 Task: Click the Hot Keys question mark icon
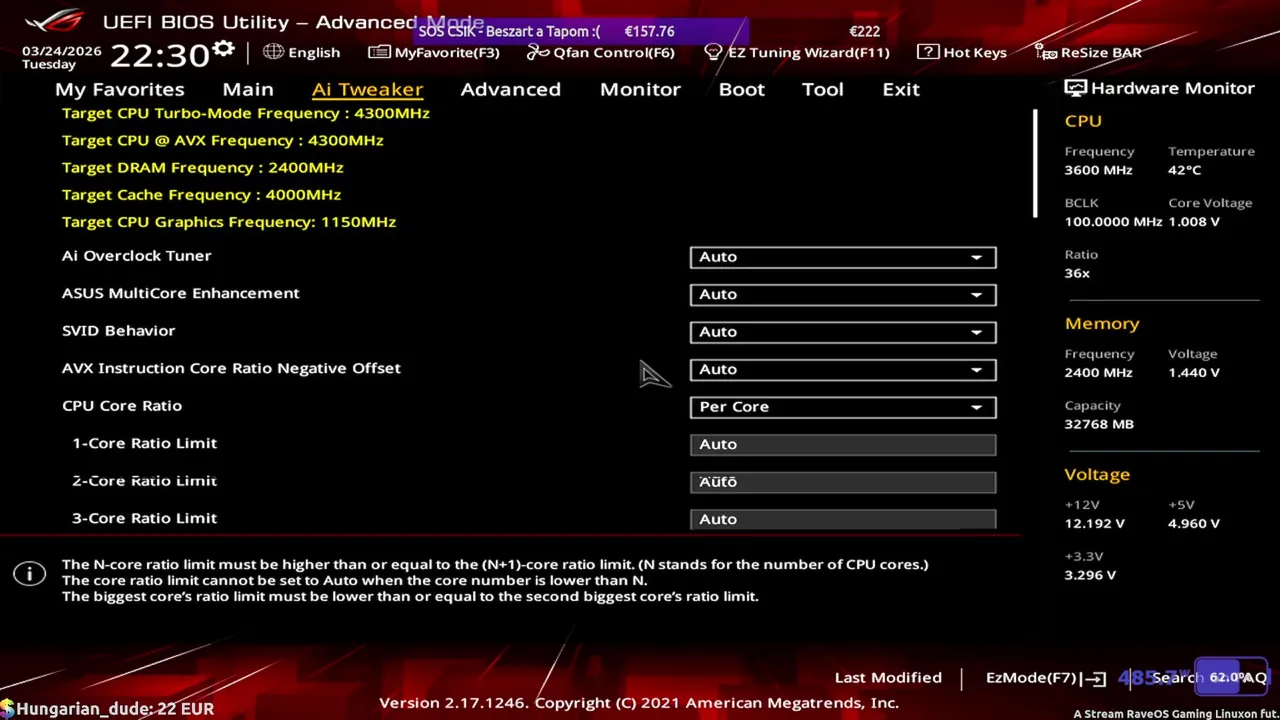click(927, 52)
